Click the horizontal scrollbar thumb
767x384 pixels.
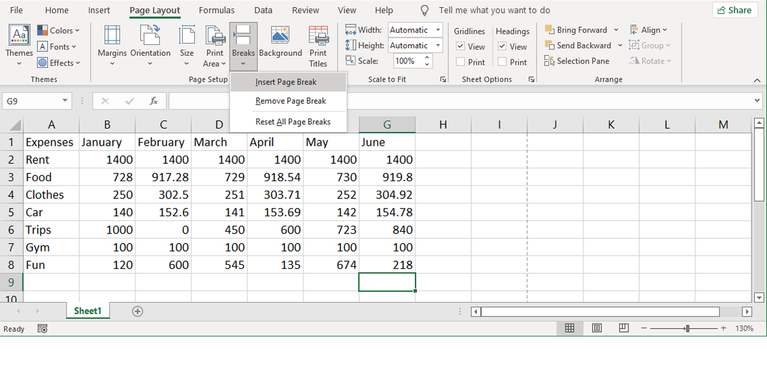click(x=600, y=312)
